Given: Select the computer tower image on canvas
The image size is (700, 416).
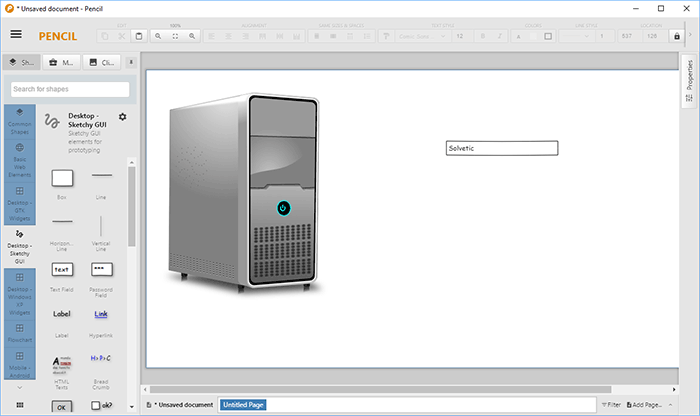Looking at the screenshot, I should (244, 194).
